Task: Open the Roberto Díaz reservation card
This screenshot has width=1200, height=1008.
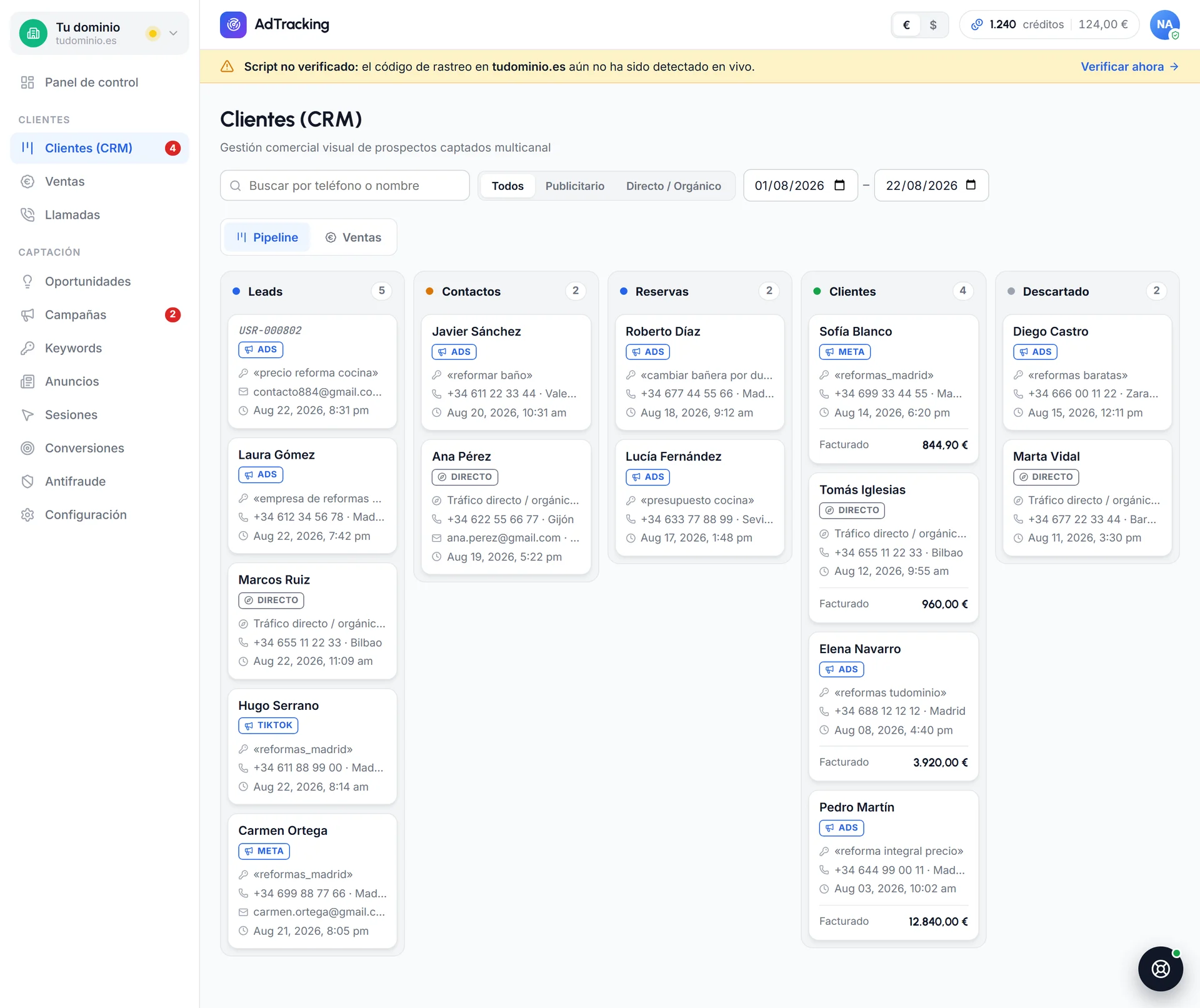Action: [x=699, y=372]
